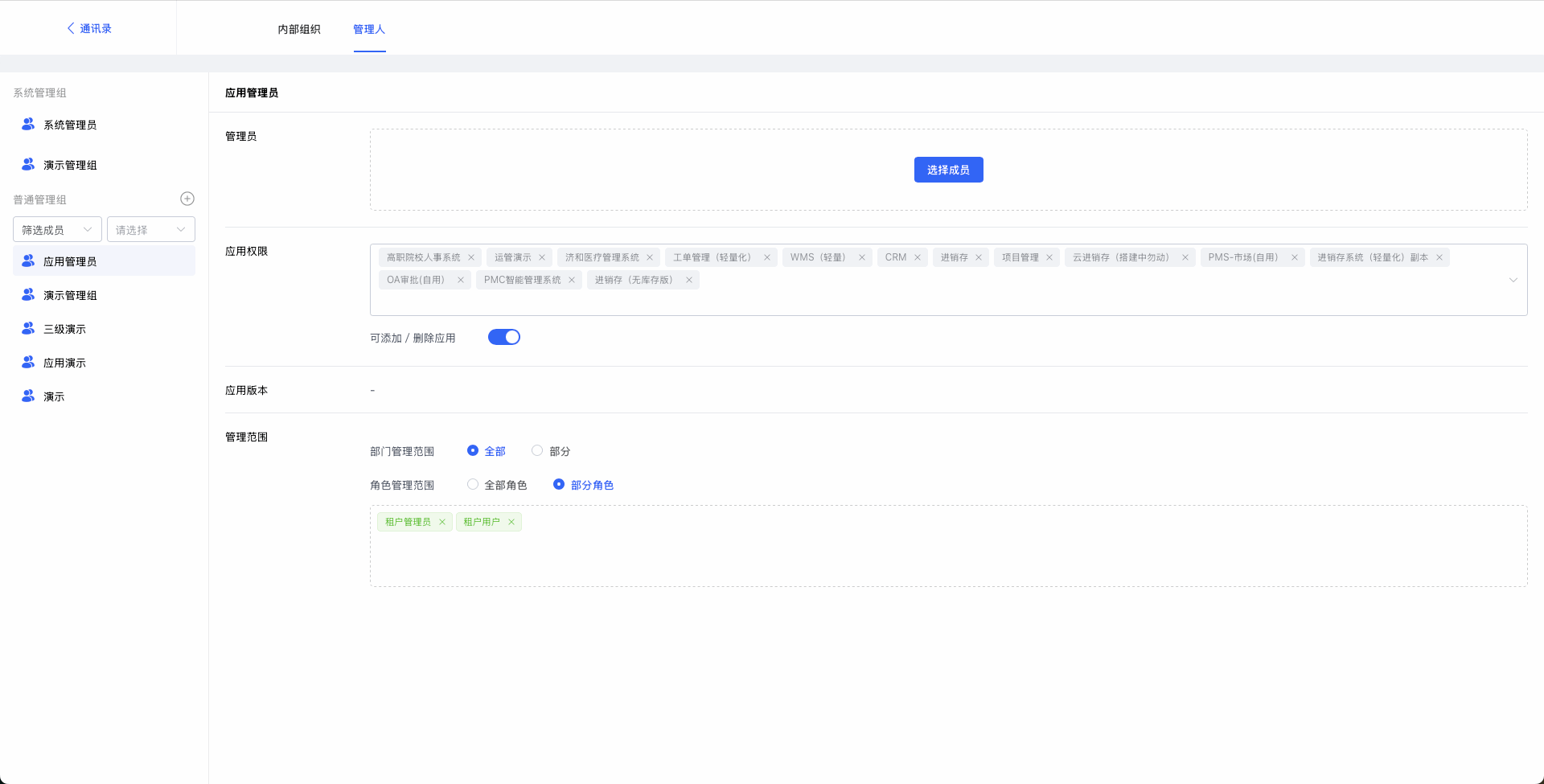Select 全部 for department scope
1544x784 pixels.
(473, 451)
